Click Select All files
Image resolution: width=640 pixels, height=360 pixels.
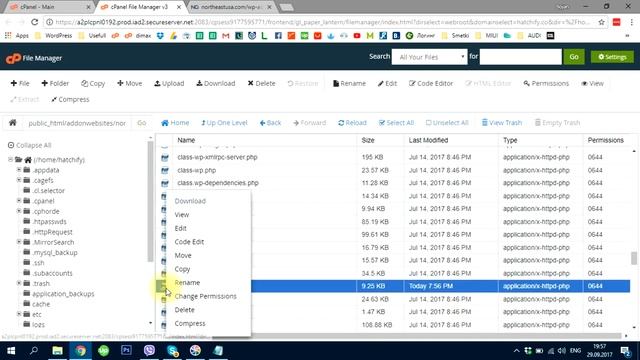coord(396,123)
